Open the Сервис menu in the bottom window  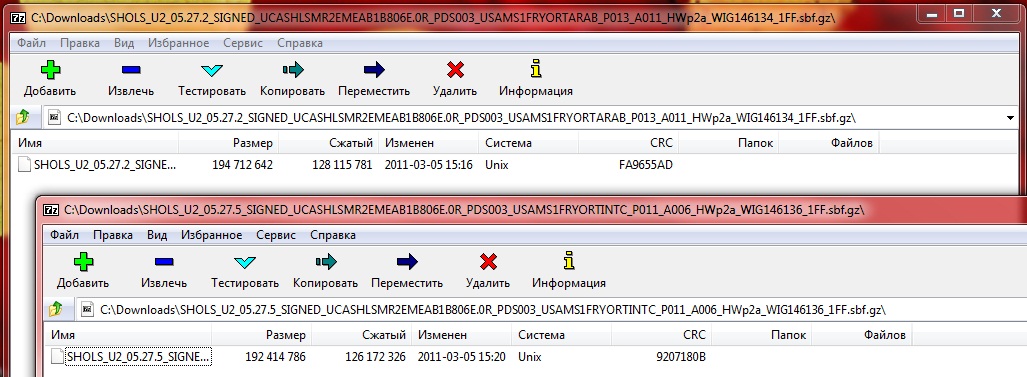[276, 235]
